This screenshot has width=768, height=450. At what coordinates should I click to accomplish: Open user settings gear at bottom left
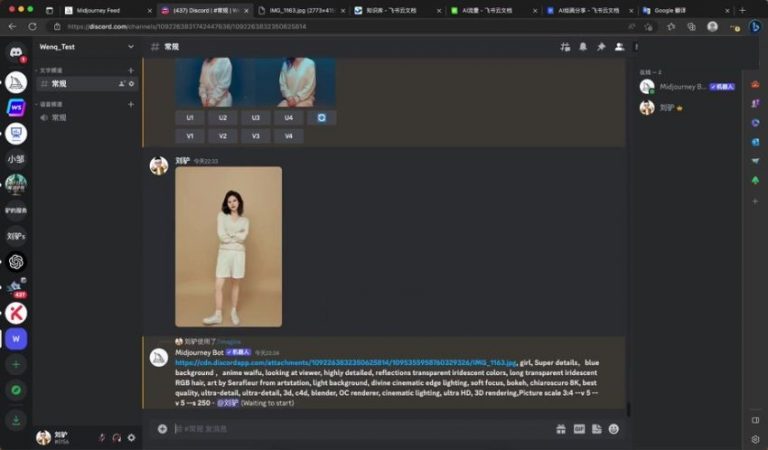[131, 437]
